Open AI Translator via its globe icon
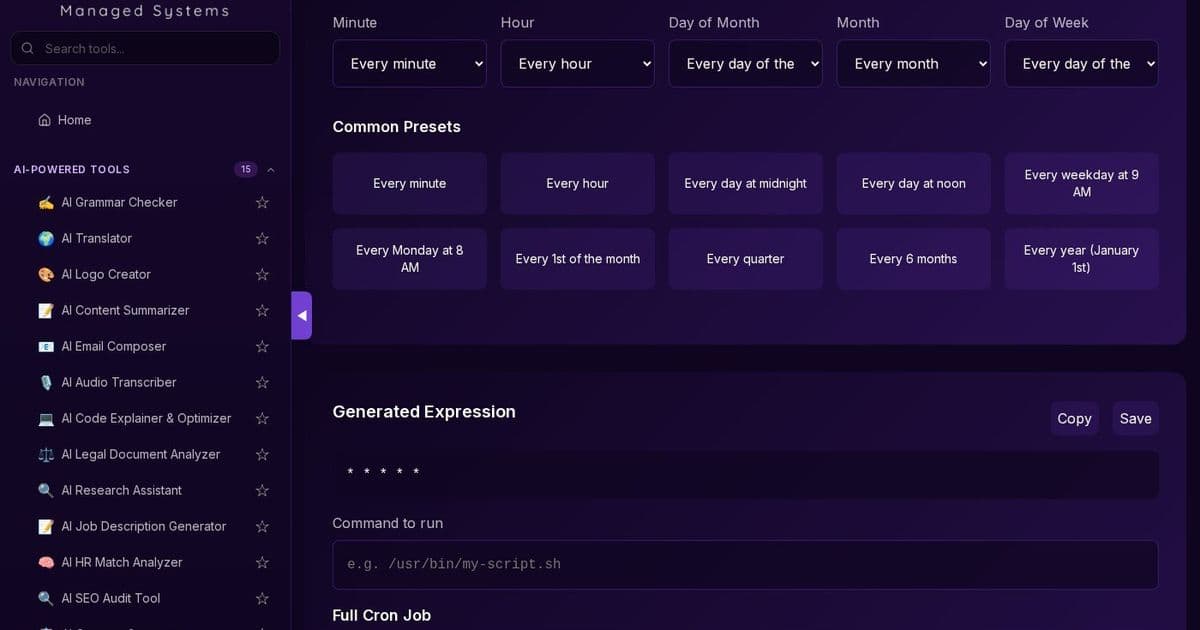Viewport: 1200px width, 630px height. [x=45, y=238]
